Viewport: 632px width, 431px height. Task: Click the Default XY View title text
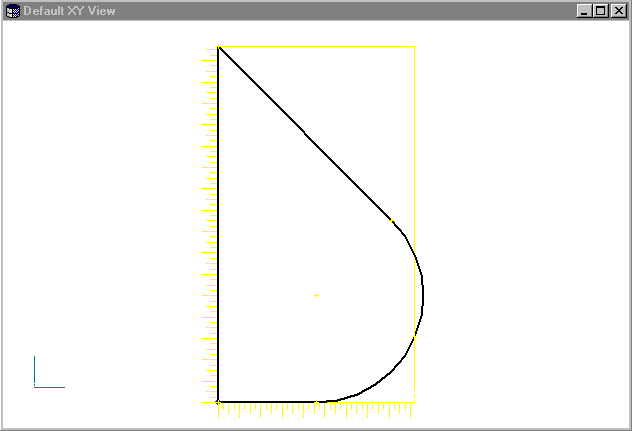pos(69,11)
